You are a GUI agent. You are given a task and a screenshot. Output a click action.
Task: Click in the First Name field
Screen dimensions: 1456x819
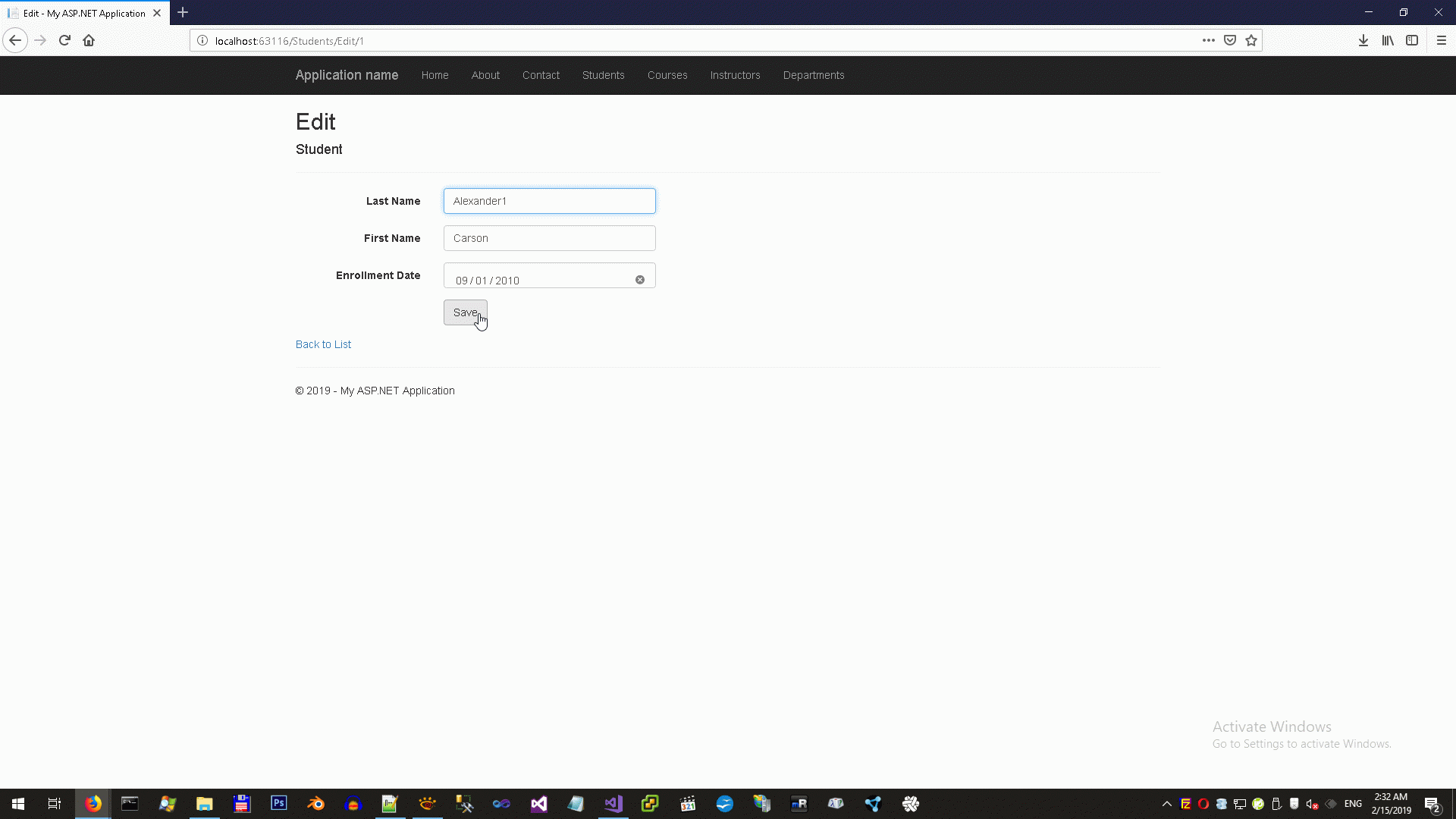549,238
